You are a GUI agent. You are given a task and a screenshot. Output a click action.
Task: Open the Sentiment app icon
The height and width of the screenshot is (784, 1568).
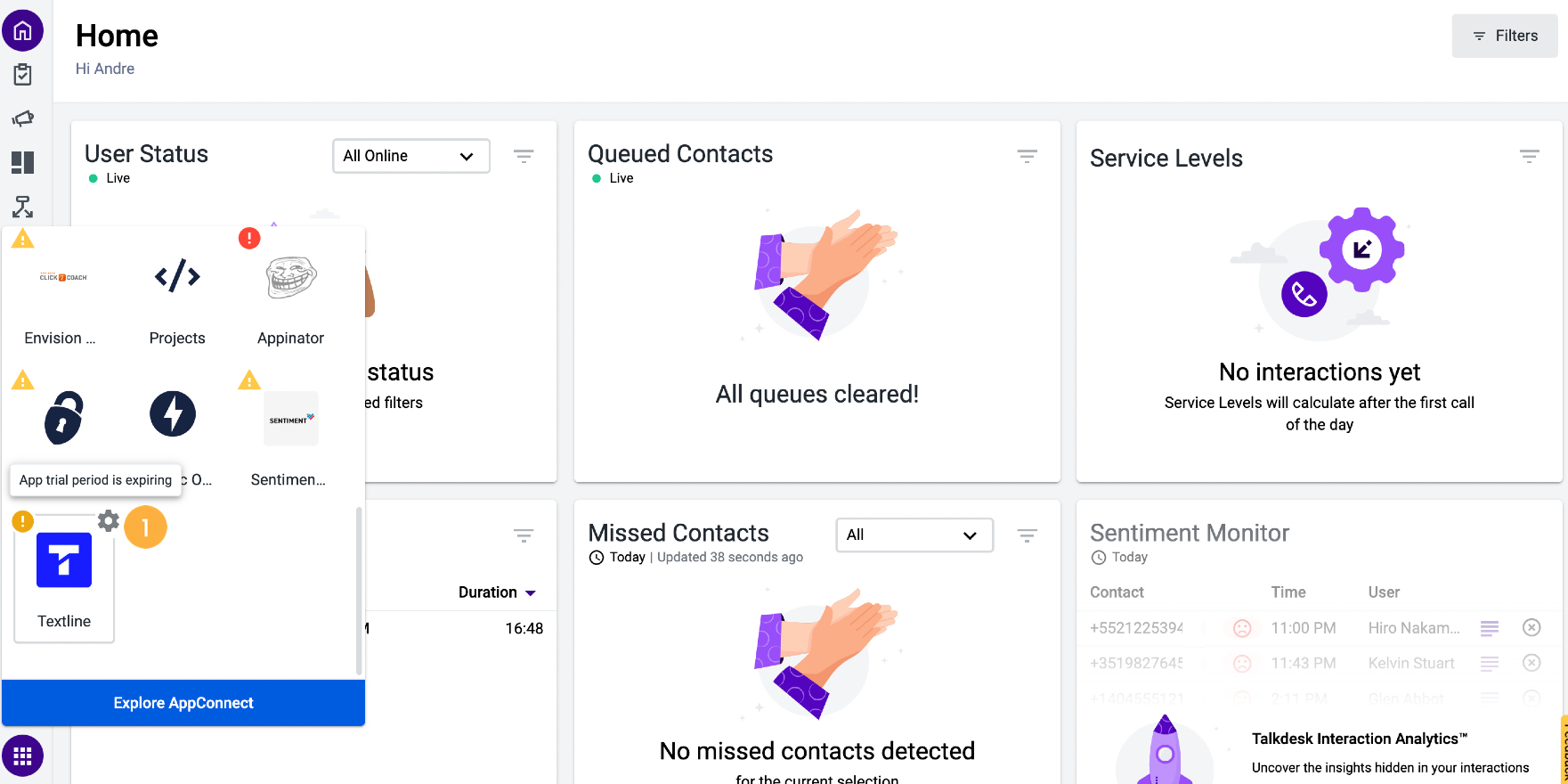point(290,418)
